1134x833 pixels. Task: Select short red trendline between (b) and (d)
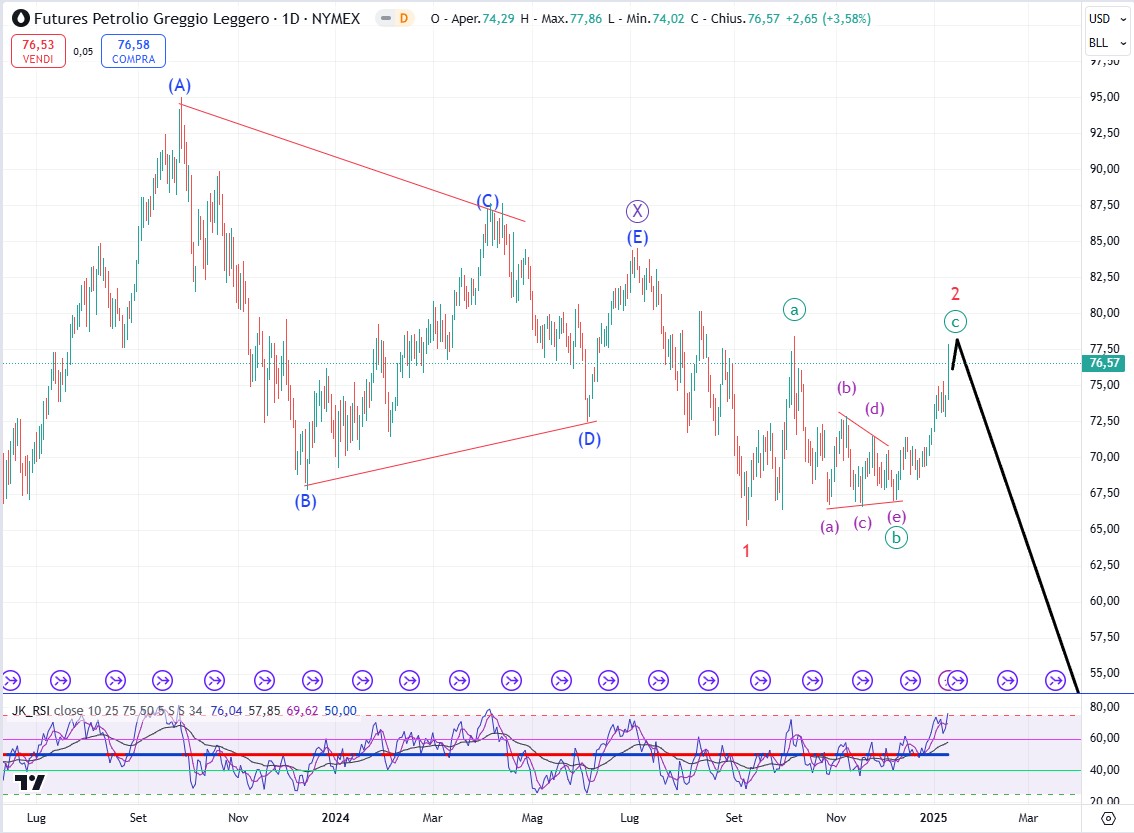[x=864, y=430]
